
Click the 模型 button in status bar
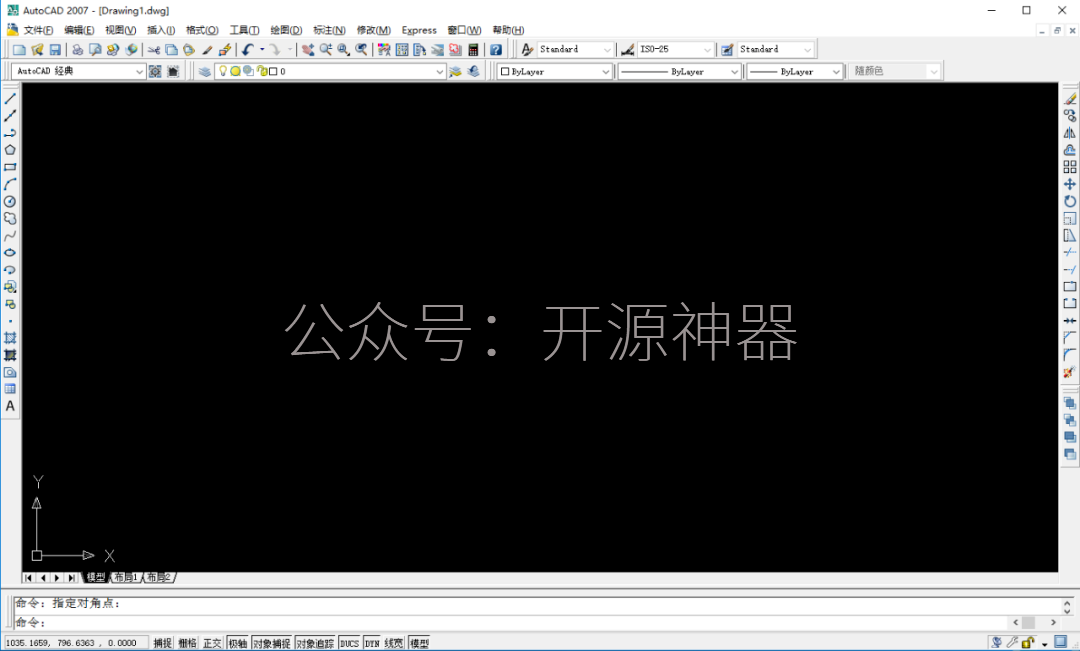[419, 643]
